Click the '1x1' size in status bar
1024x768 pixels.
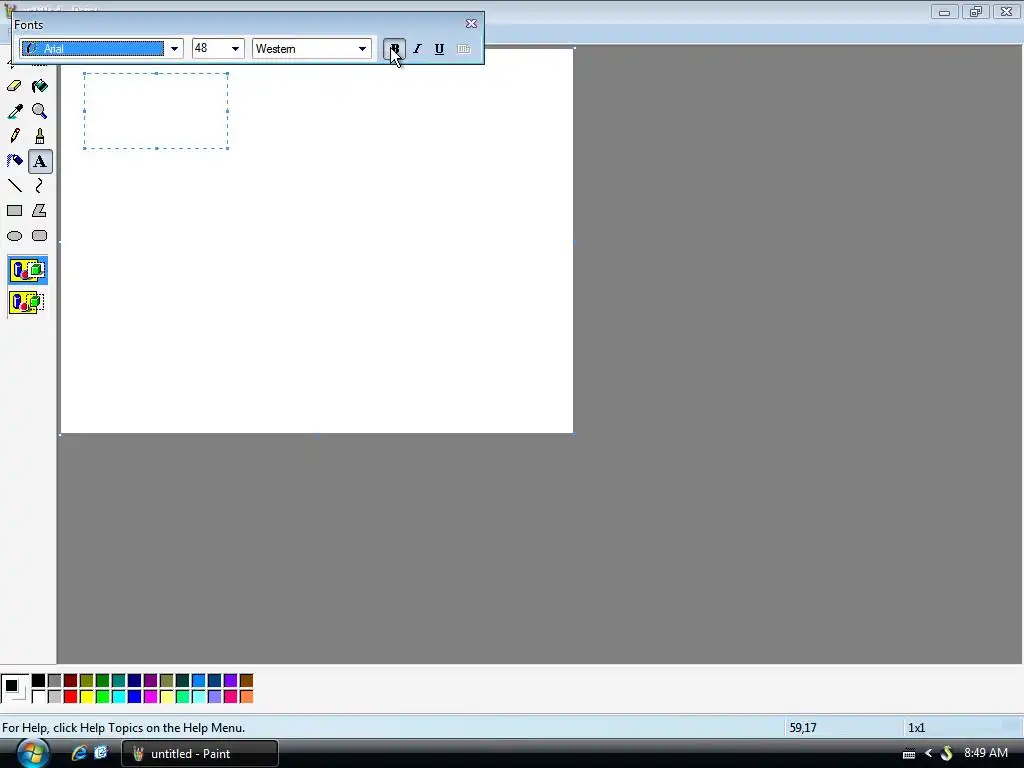tap(916, 728)
